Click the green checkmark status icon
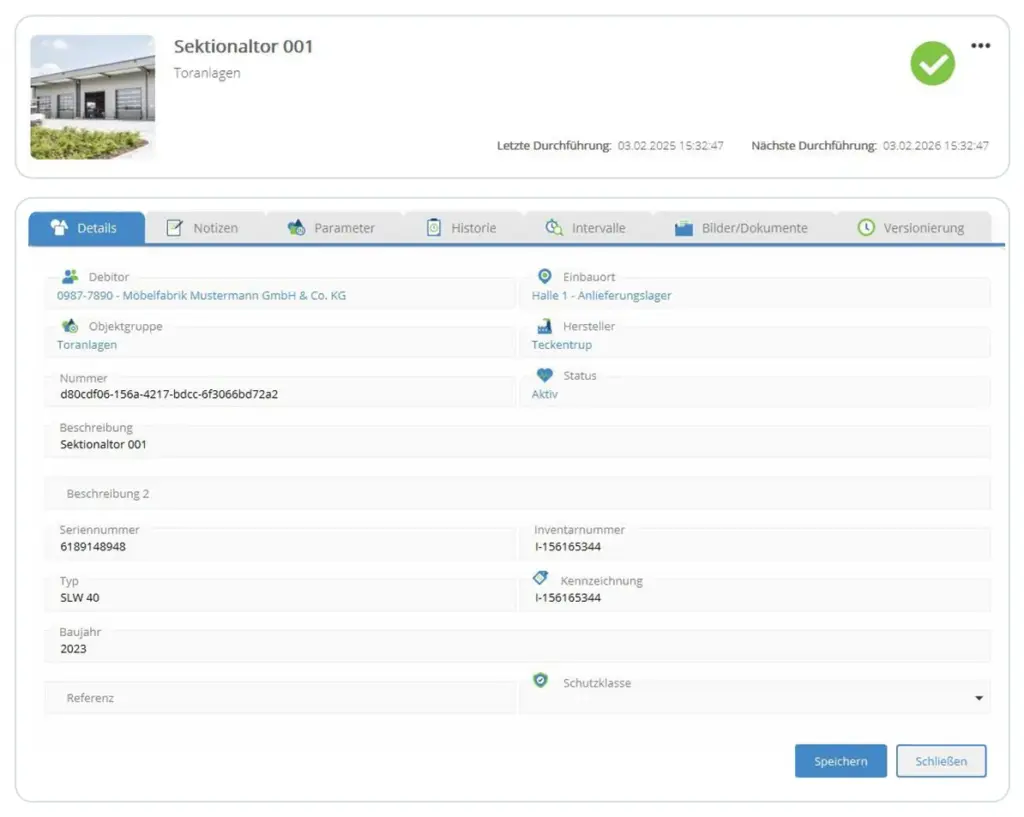Image resolution: width=1024 pixels, height=817 pixels. coord(932,64)
